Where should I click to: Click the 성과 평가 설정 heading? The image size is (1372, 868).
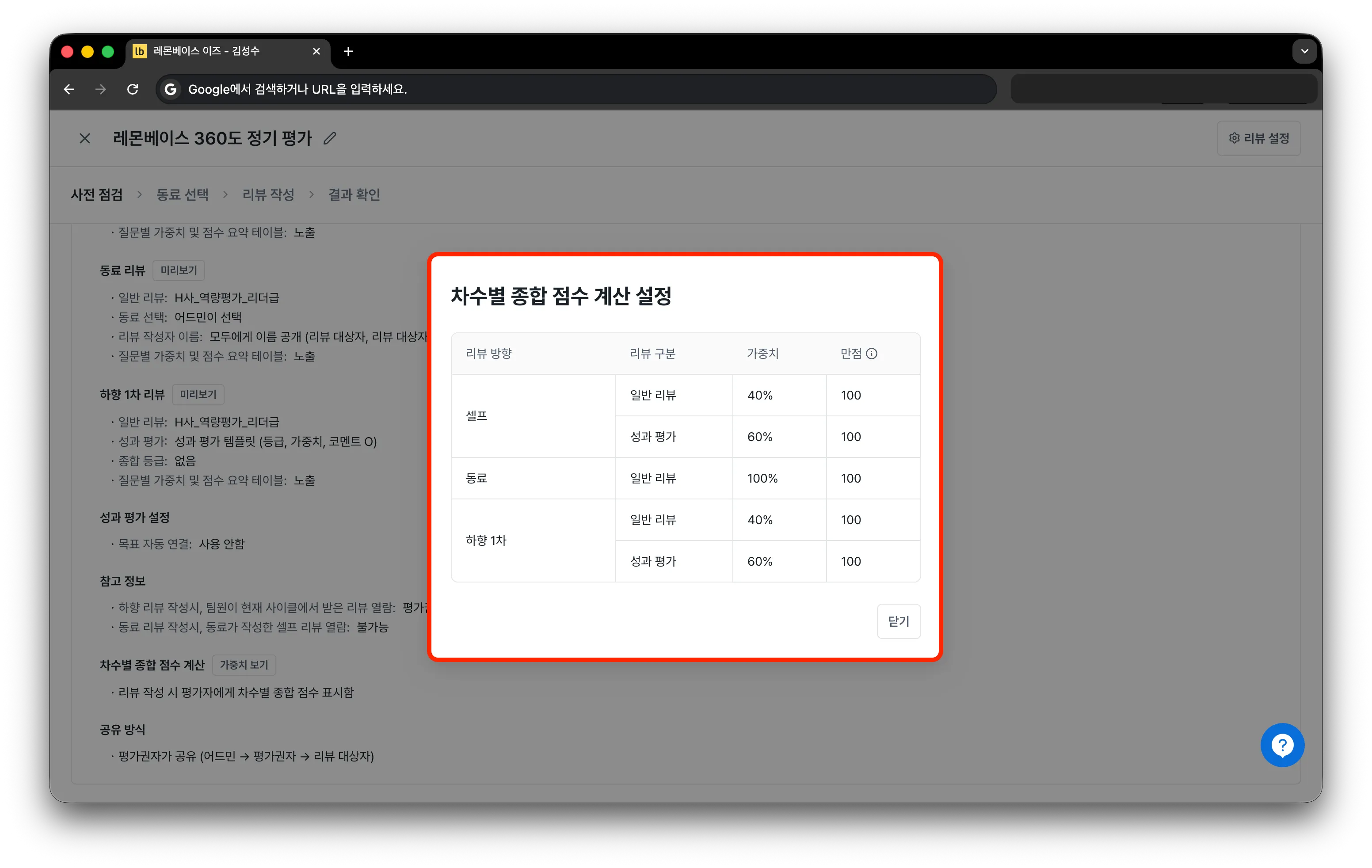(134, 518)
